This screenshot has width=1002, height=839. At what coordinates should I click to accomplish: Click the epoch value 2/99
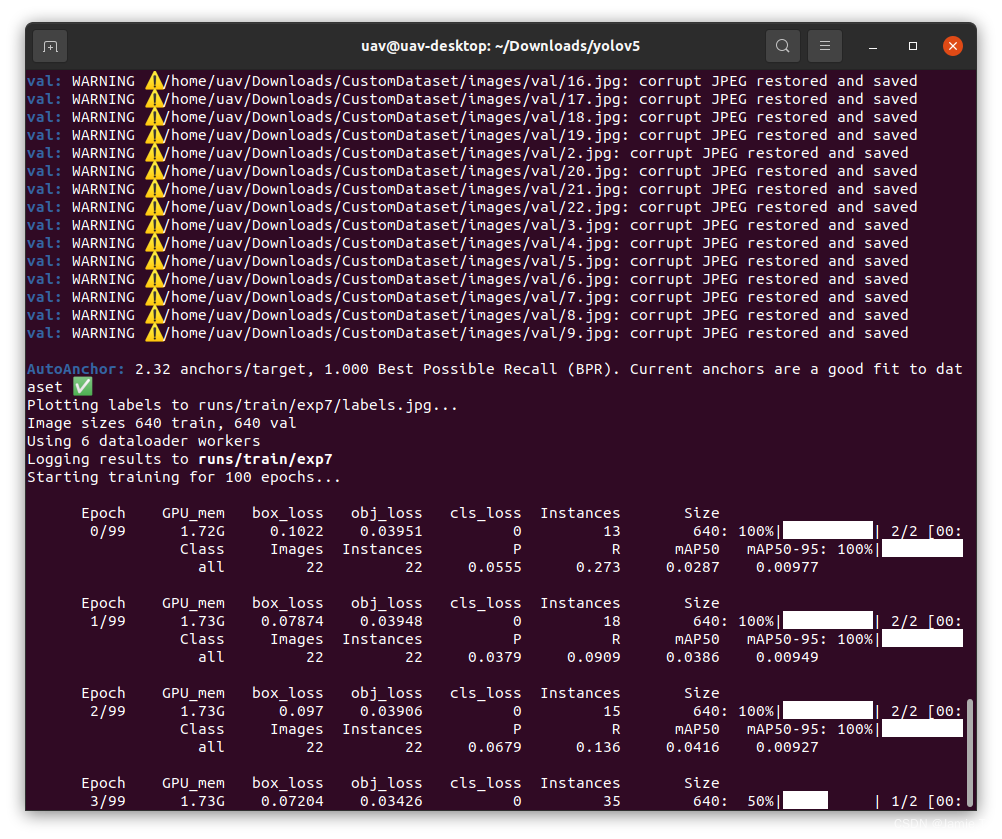click(x=108, y=711)
